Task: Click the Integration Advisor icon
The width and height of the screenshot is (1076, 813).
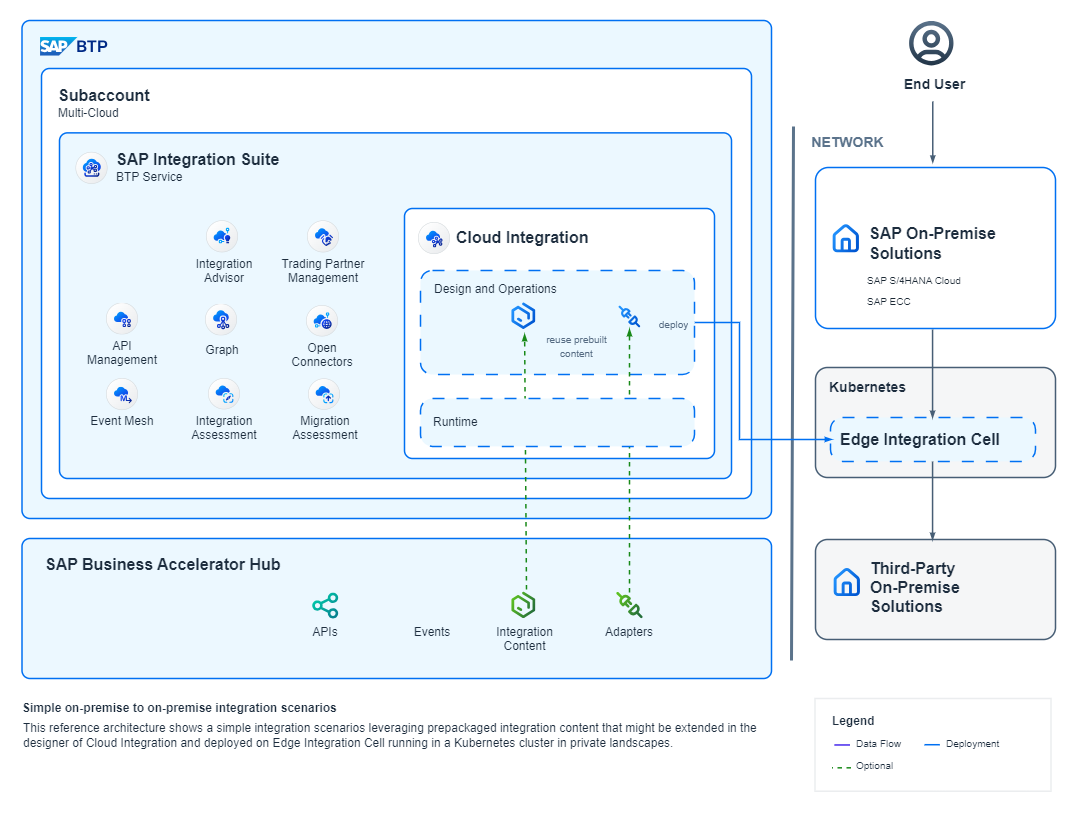Action: pyautogui.click(x=222, y=237)
